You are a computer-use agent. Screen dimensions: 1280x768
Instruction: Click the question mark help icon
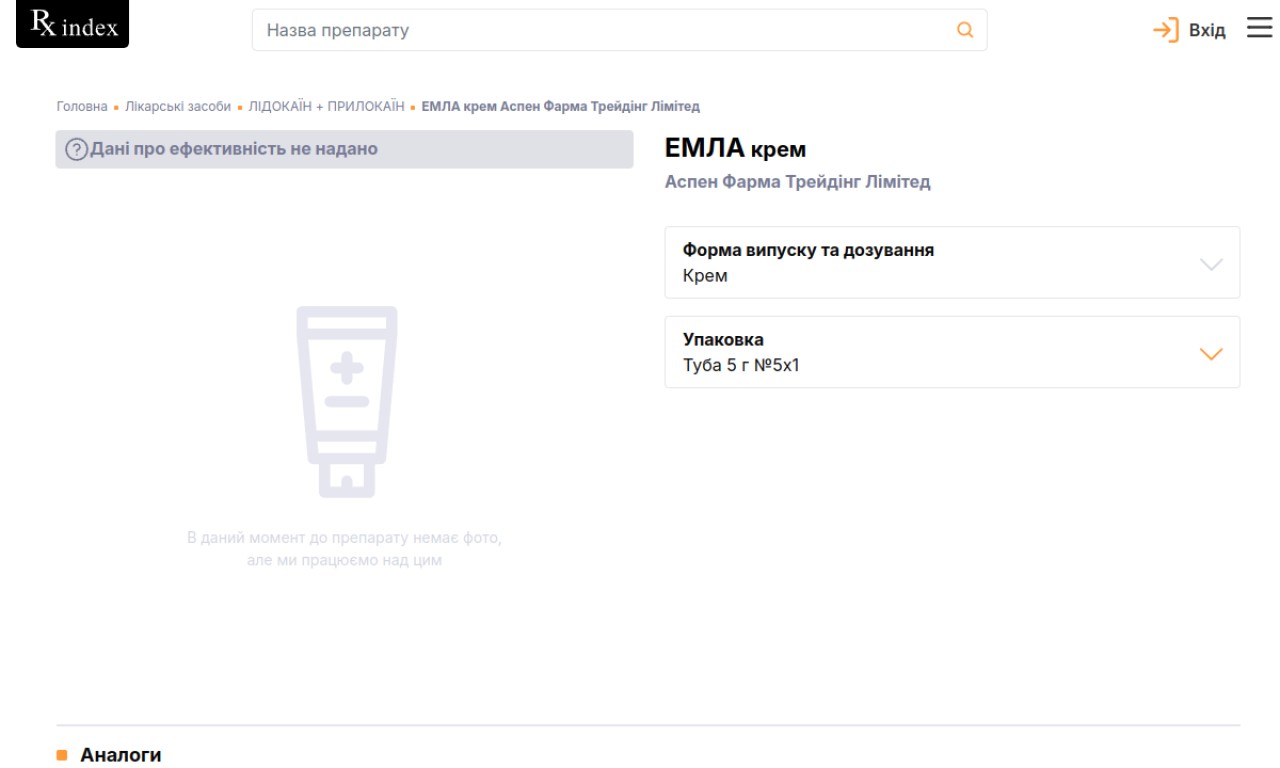75,150
